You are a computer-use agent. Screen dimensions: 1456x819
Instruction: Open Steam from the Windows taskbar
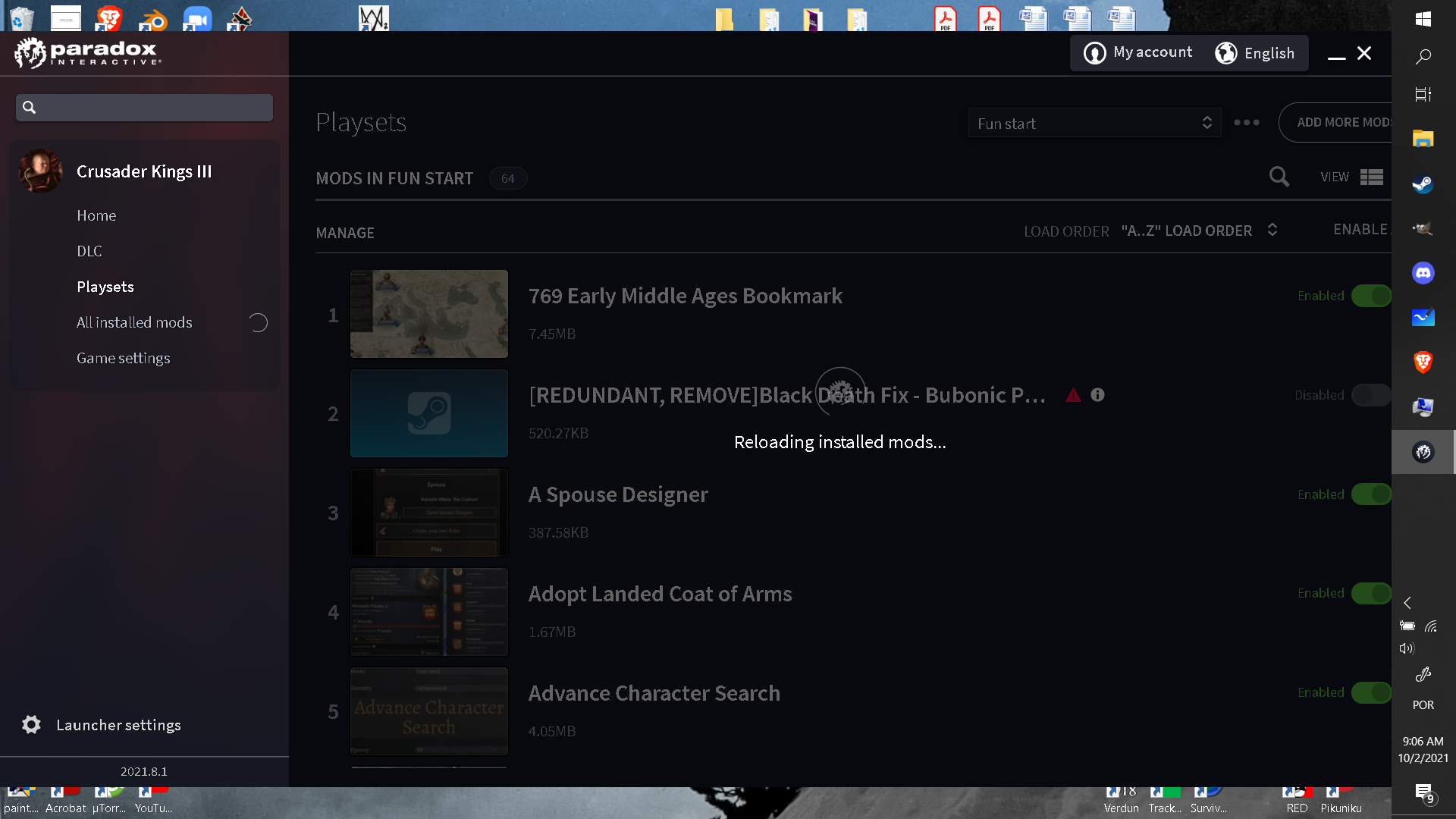pos(1423,184)
